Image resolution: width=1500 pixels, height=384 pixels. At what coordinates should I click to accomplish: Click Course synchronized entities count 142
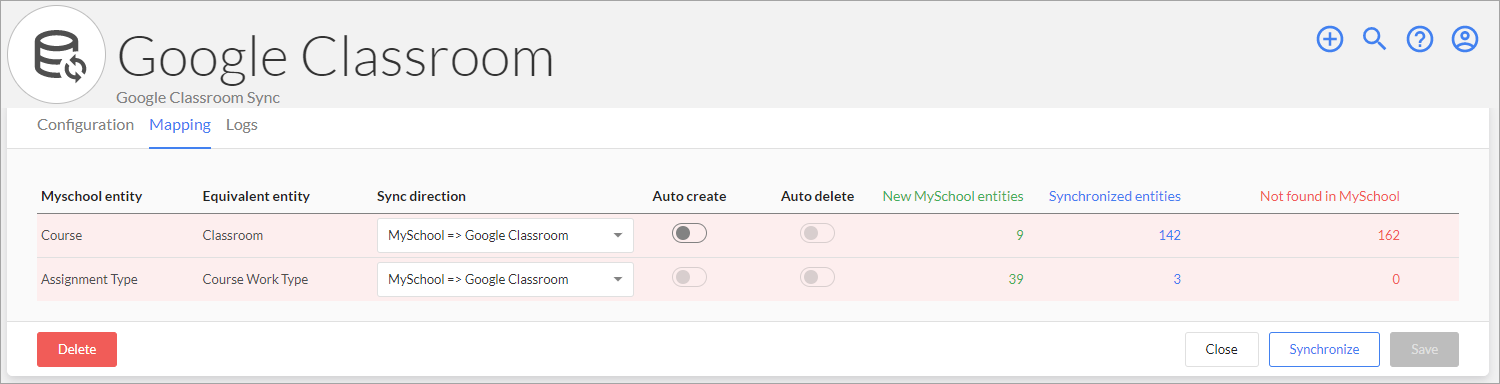[1169, 236]
